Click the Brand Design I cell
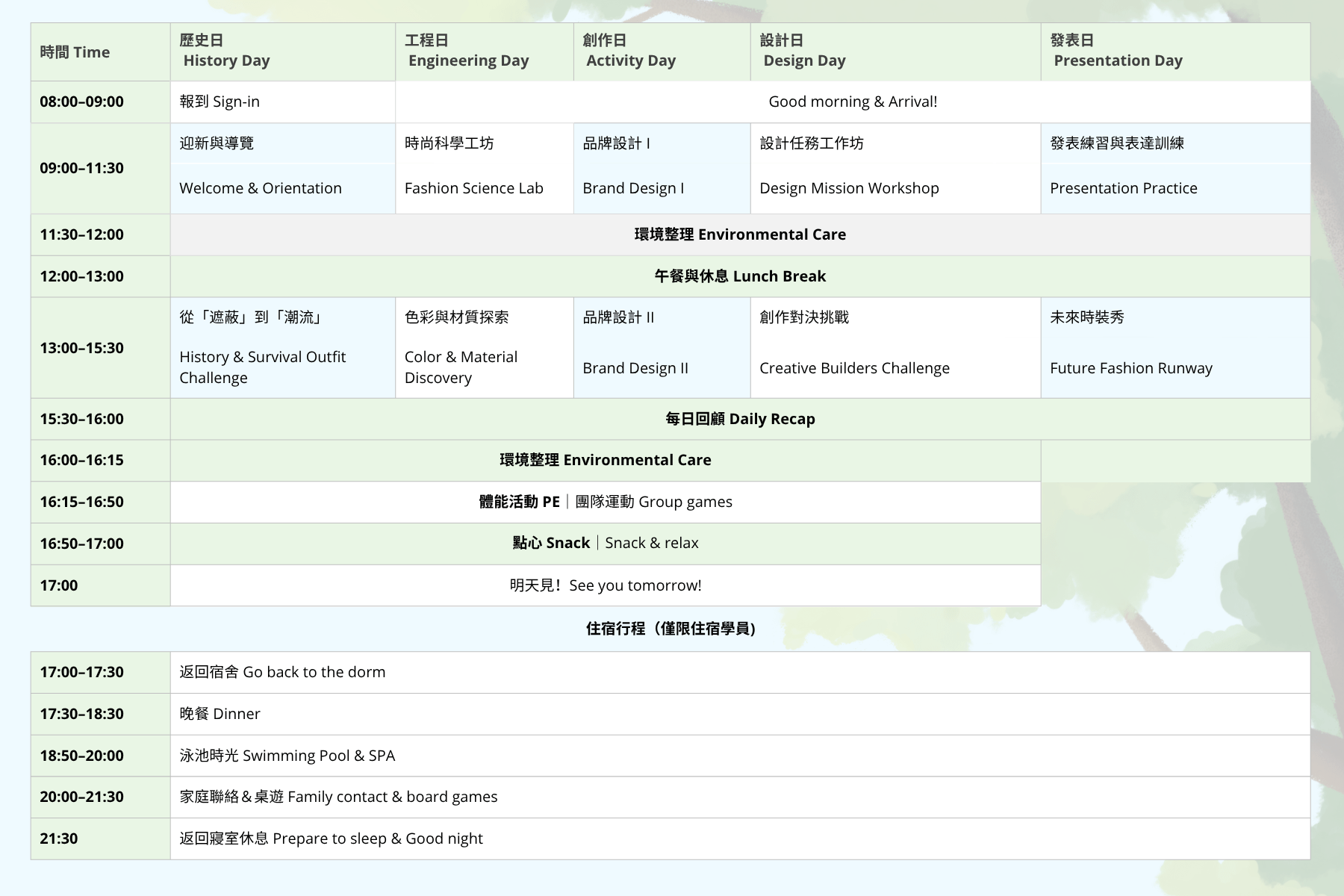Viewport: 1344px width, 896px height. (662, 168)
